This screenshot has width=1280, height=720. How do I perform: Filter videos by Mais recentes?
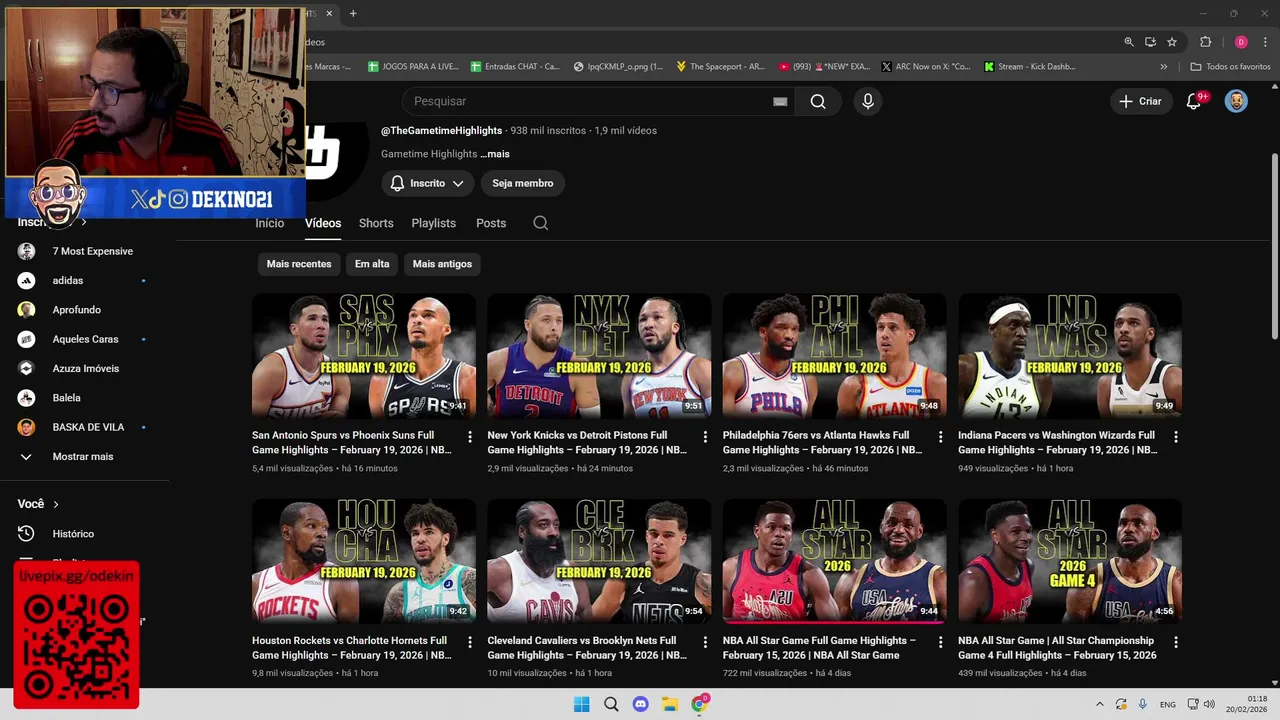pyautogui.click(x=299, y=264)
